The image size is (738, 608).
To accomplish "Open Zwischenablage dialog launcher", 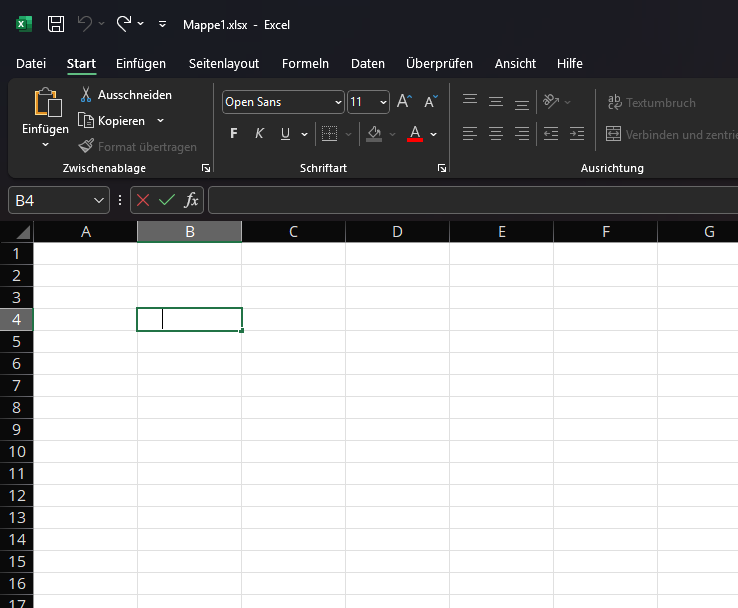I will pyautogui.click(x=206, y=168).
